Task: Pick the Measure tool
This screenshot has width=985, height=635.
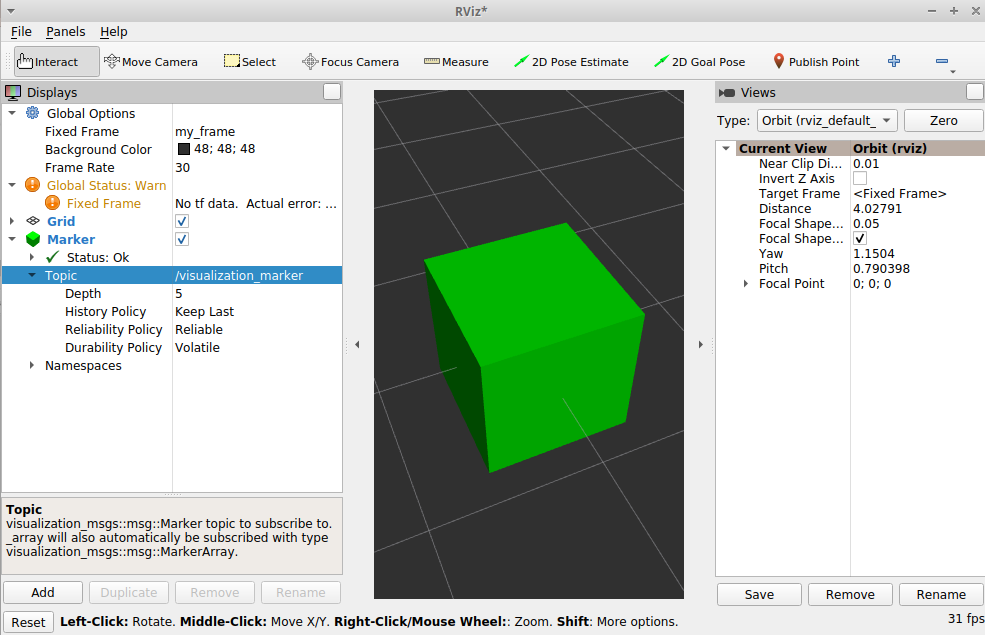Action: (456, 62)
